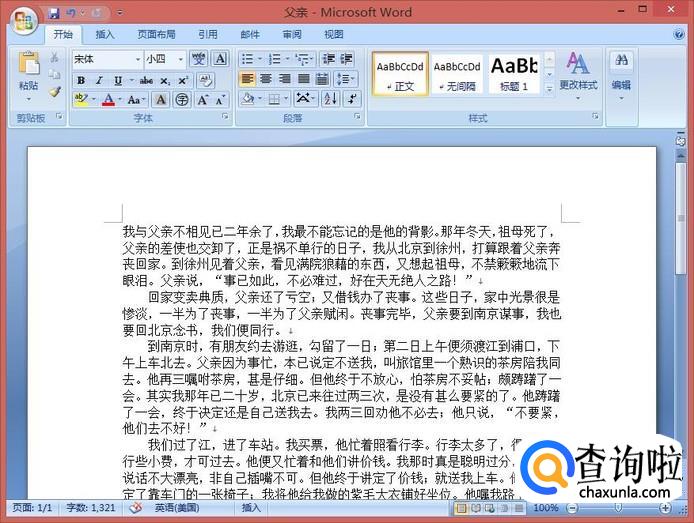Apply numbered list formatting

coord(274,59)
